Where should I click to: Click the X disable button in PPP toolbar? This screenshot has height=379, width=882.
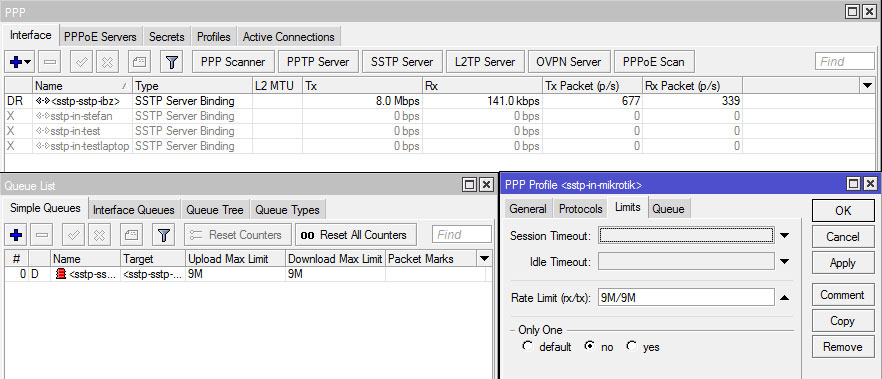coord(107,62)
